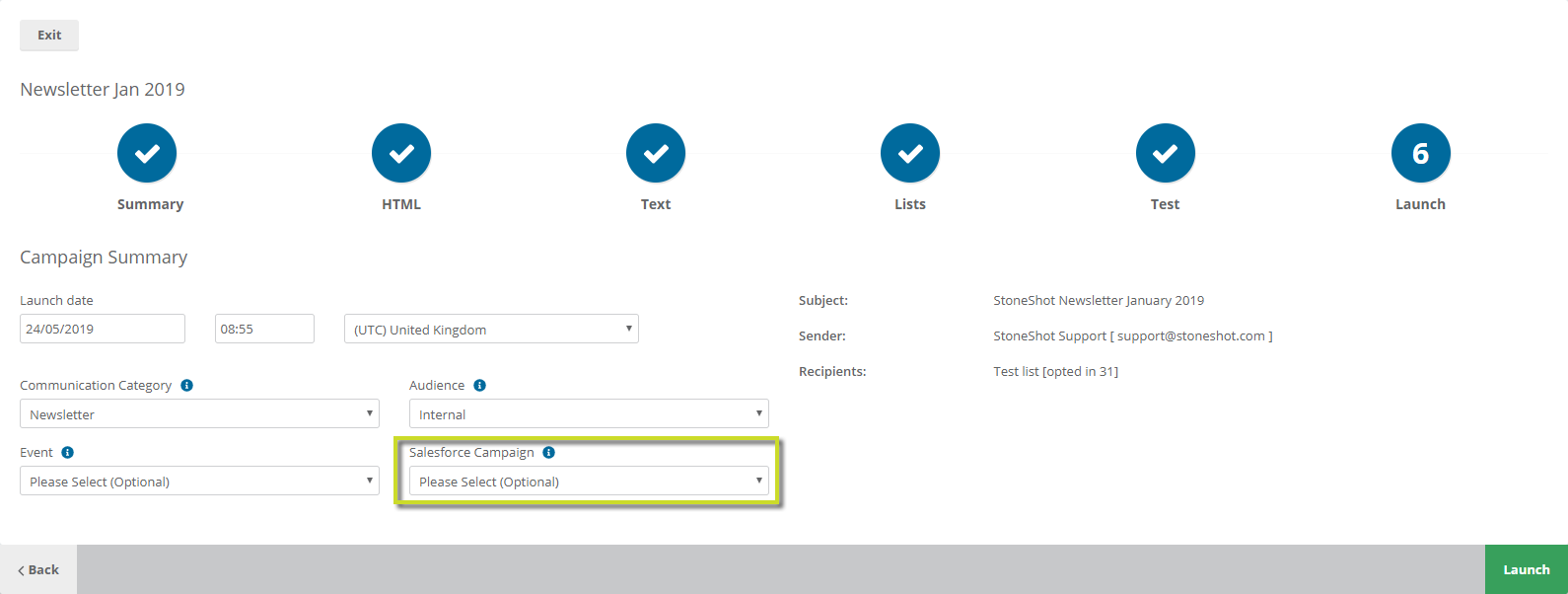
Task: Open Communication Category info tooltip icon
Action: click(x=187, y=385)
